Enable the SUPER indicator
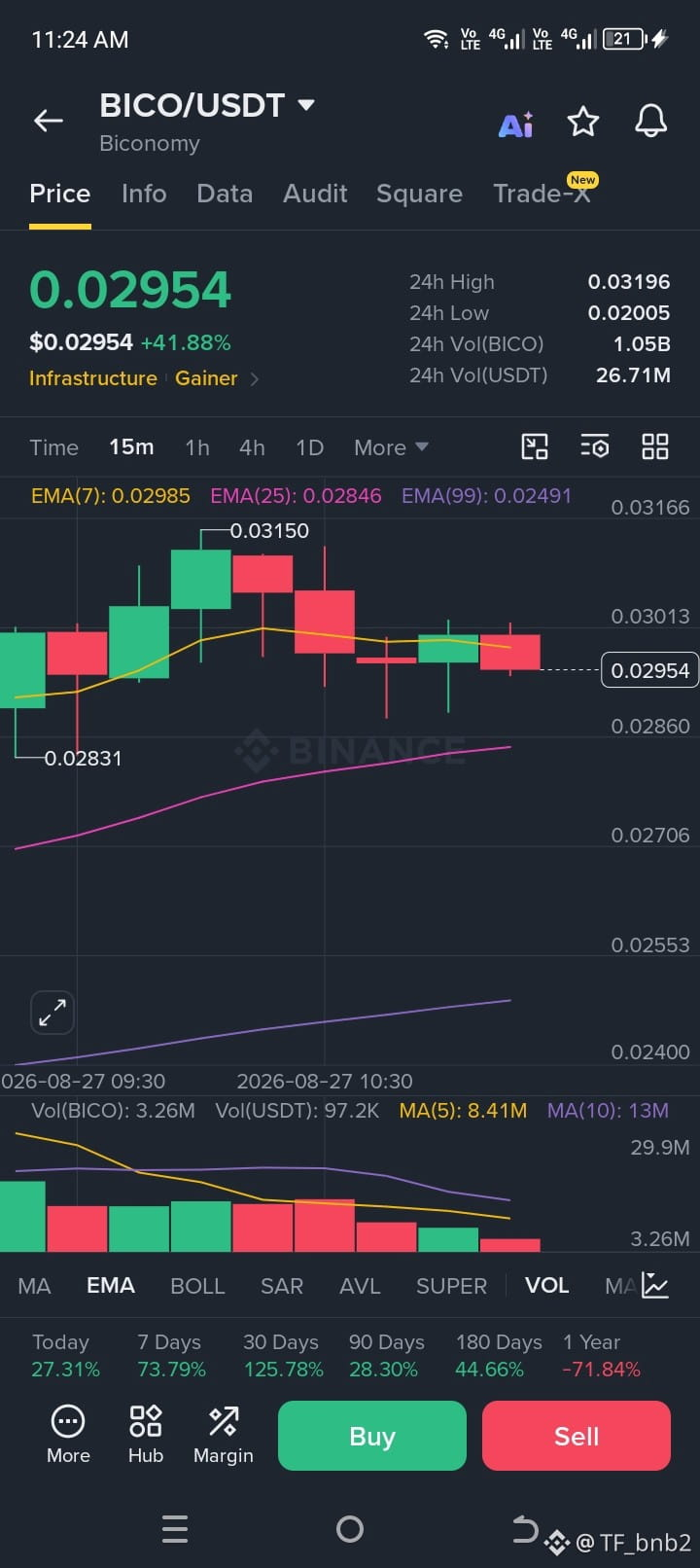 [x=451, y=1286]
